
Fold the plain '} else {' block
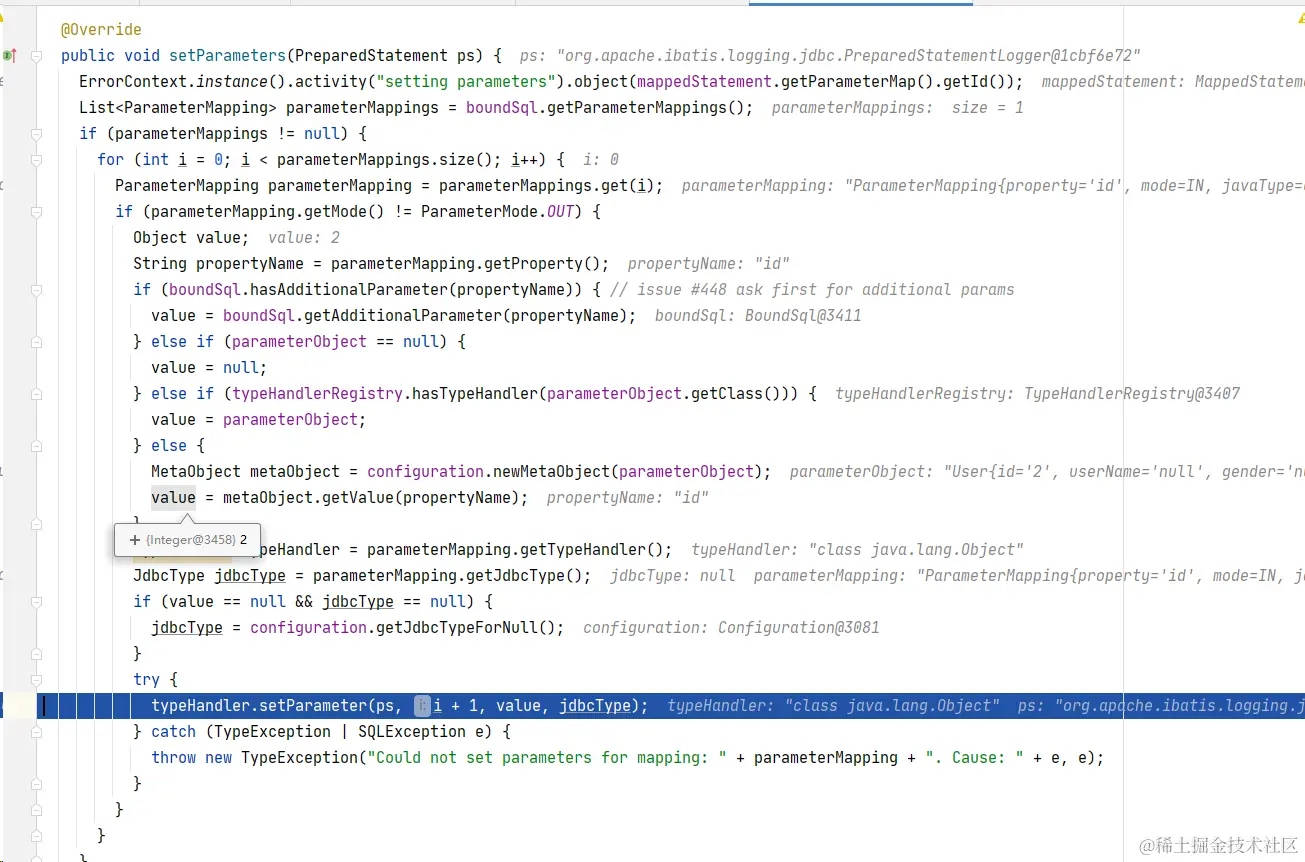(x=37, y=446)
